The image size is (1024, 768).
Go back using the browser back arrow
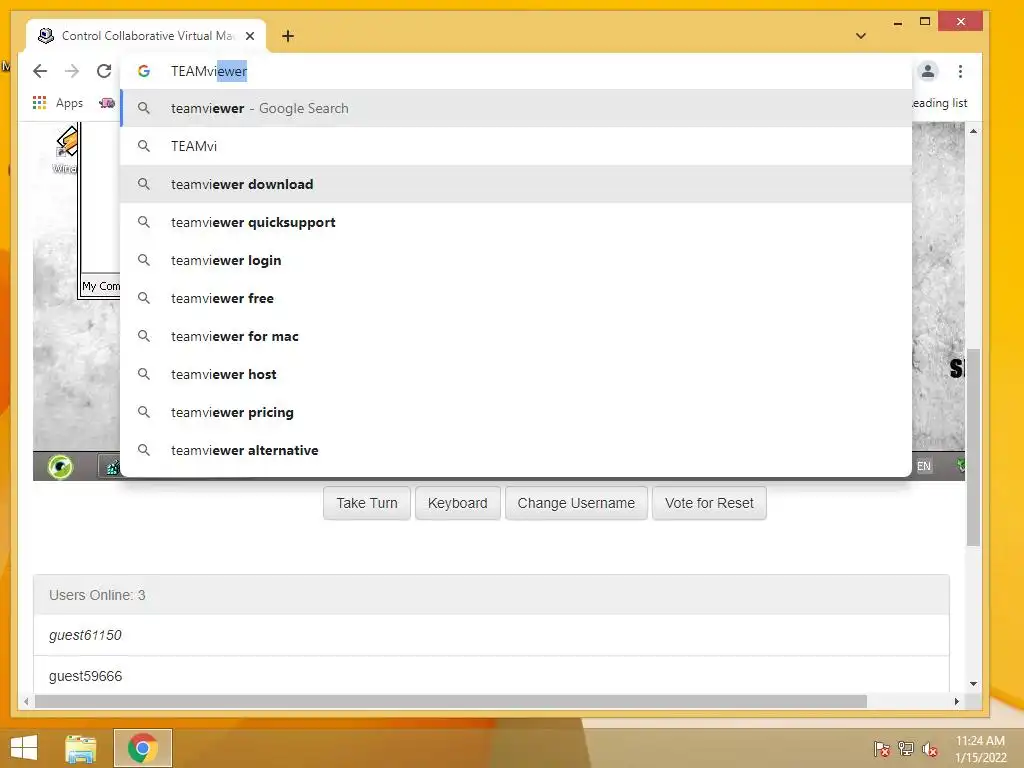(x=40, y=71)
